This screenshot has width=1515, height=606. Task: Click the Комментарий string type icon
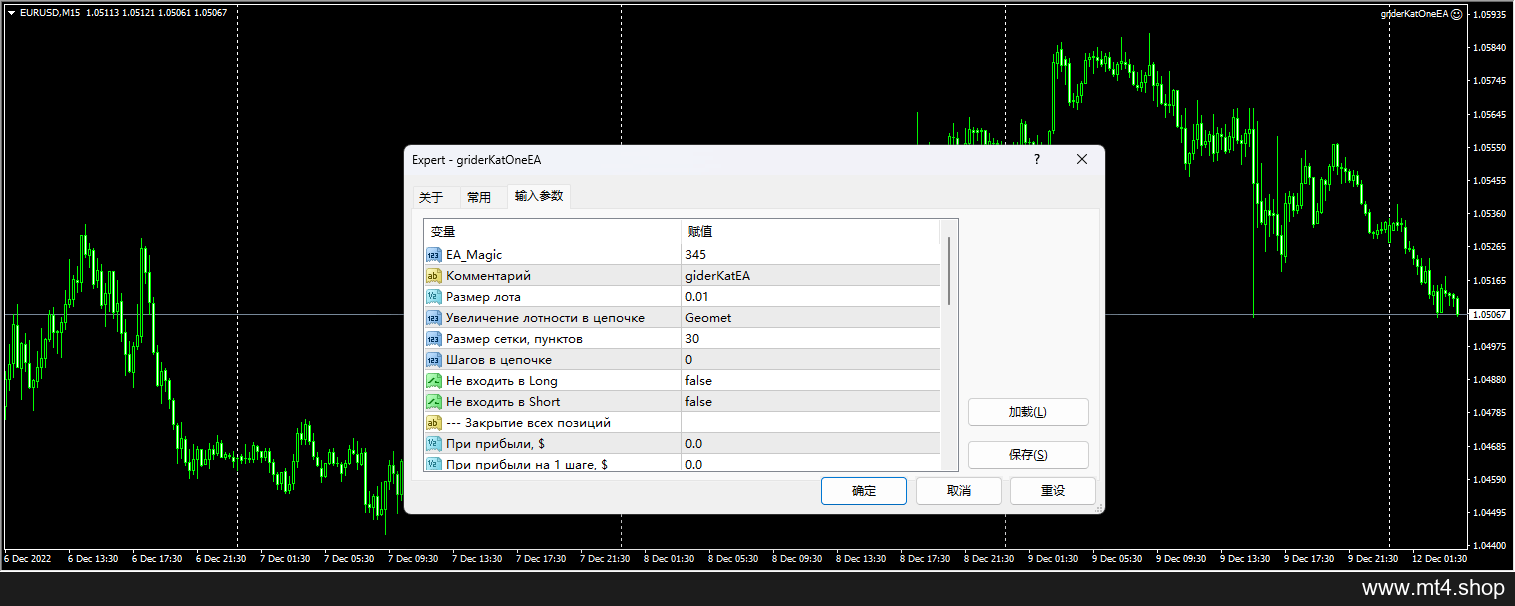[433, 276]
